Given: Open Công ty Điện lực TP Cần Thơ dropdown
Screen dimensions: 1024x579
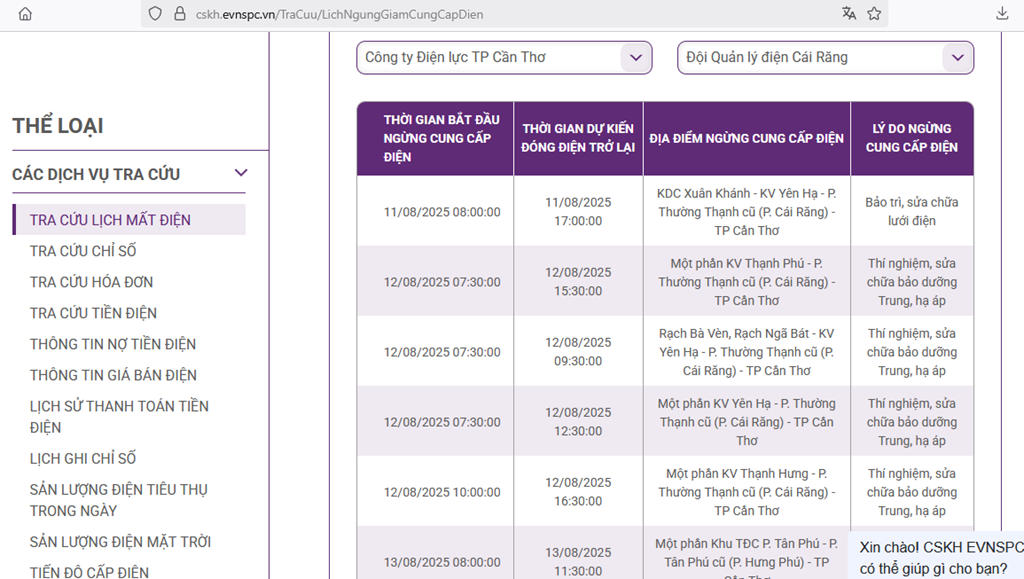Looking at the screenshot, I should coord(504,58).
